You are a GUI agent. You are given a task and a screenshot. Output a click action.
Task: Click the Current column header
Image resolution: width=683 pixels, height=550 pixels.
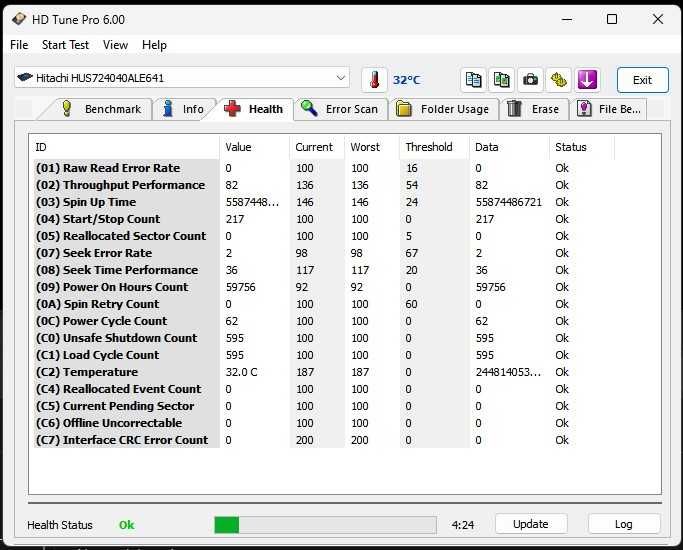(x=318, y=147)
